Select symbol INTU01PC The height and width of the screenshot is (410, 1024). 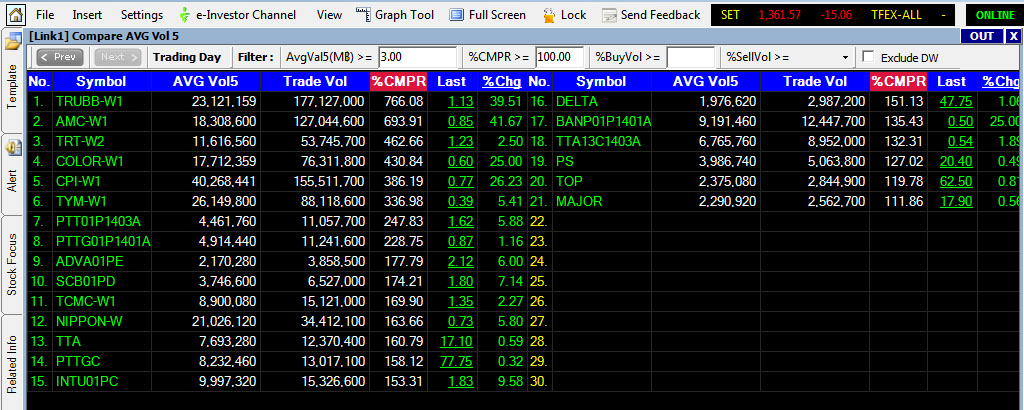[x=87, y=382]
